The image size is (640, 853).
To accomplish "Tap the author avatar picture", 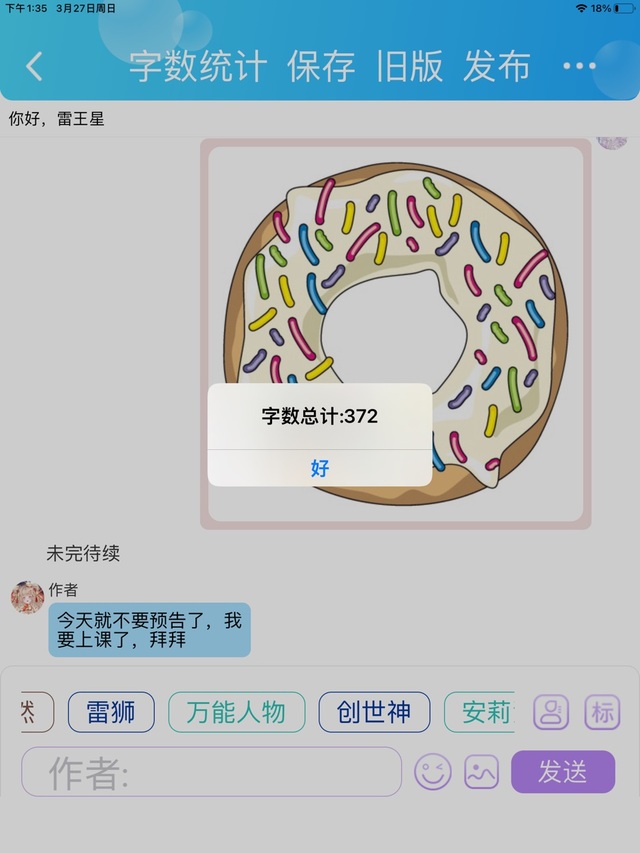I will 27,597.
